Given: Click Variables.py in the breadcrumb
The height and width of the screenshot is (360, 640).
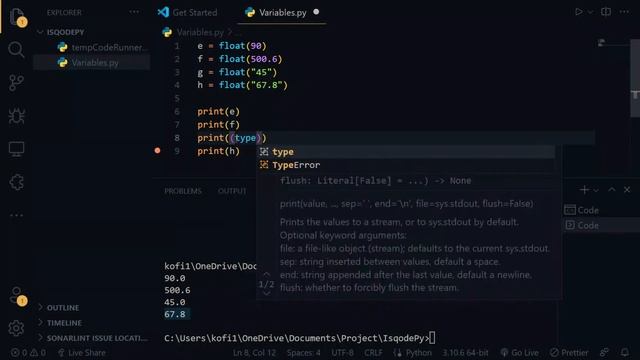Looking at the screenshot, I should pyautogui.click(x=200, y=32).
